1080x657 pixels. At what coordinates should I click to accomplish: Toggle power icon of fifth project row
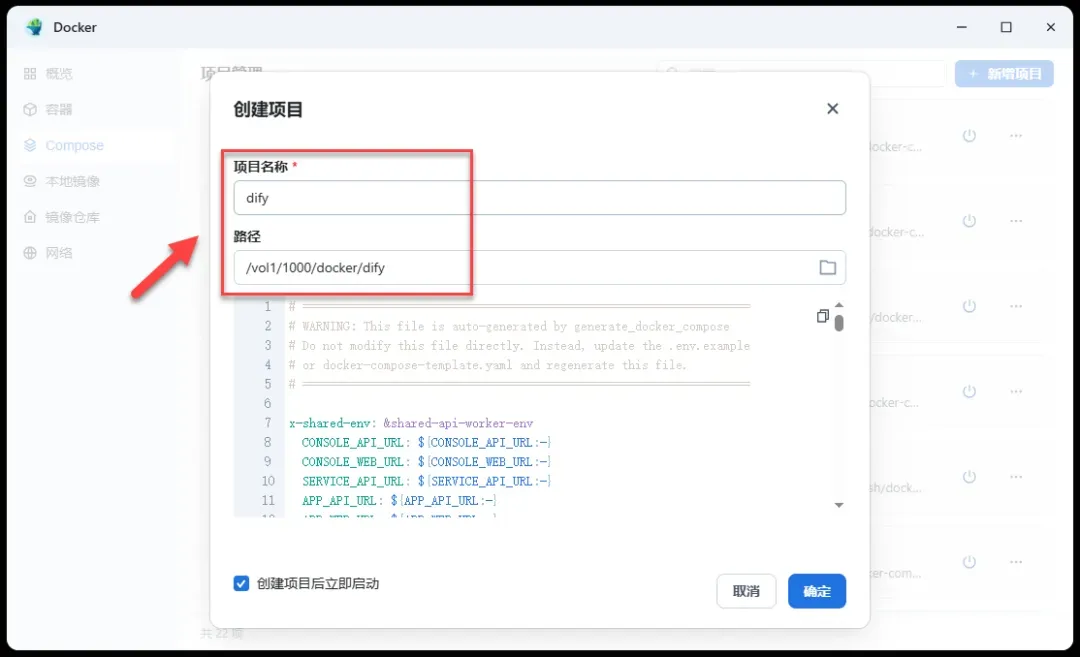pyautogui.click(x=969, y=477)
